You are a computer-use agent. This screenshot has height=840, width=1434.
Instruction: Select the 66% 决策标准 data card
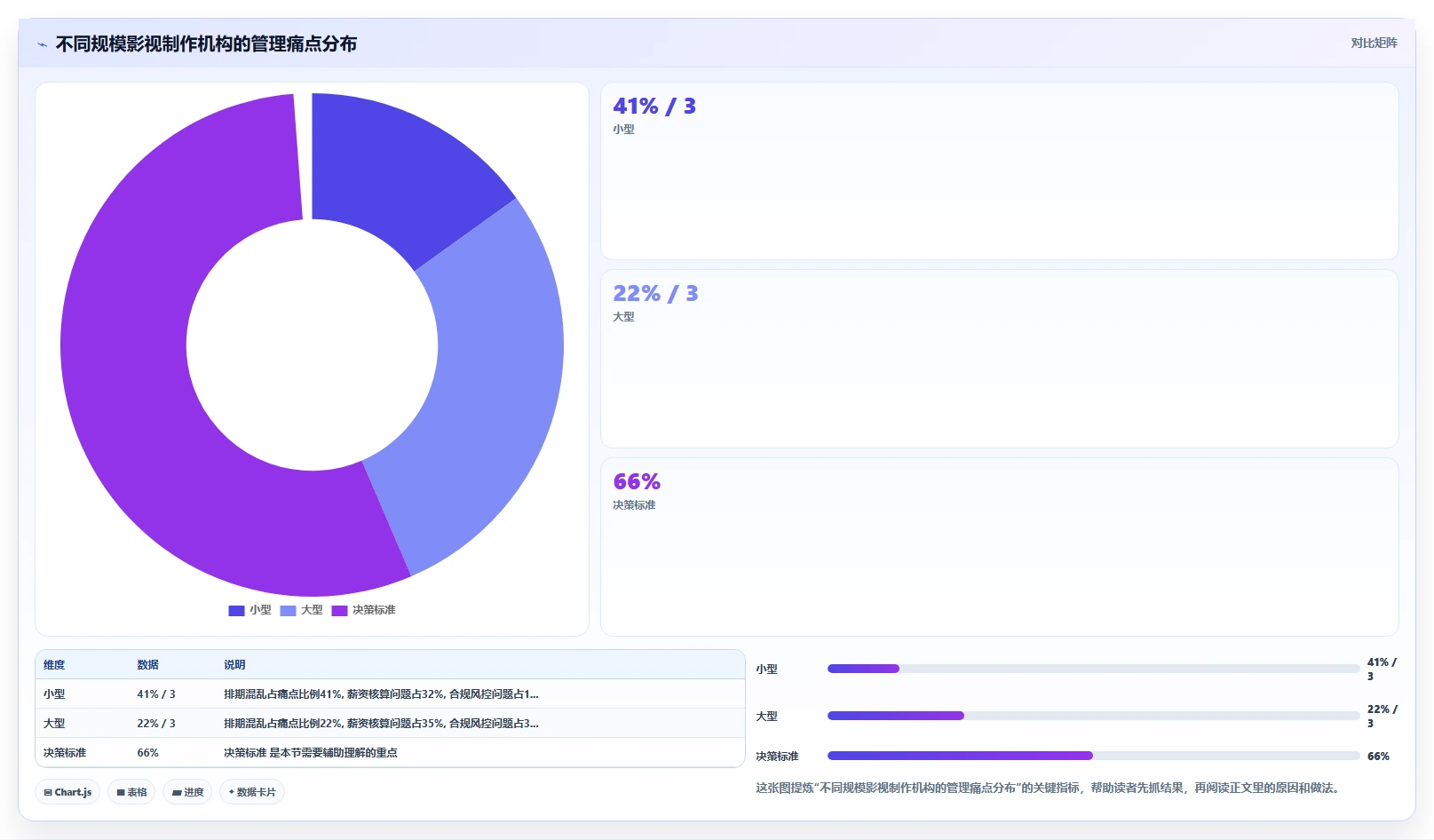click(x=999, y=547)
